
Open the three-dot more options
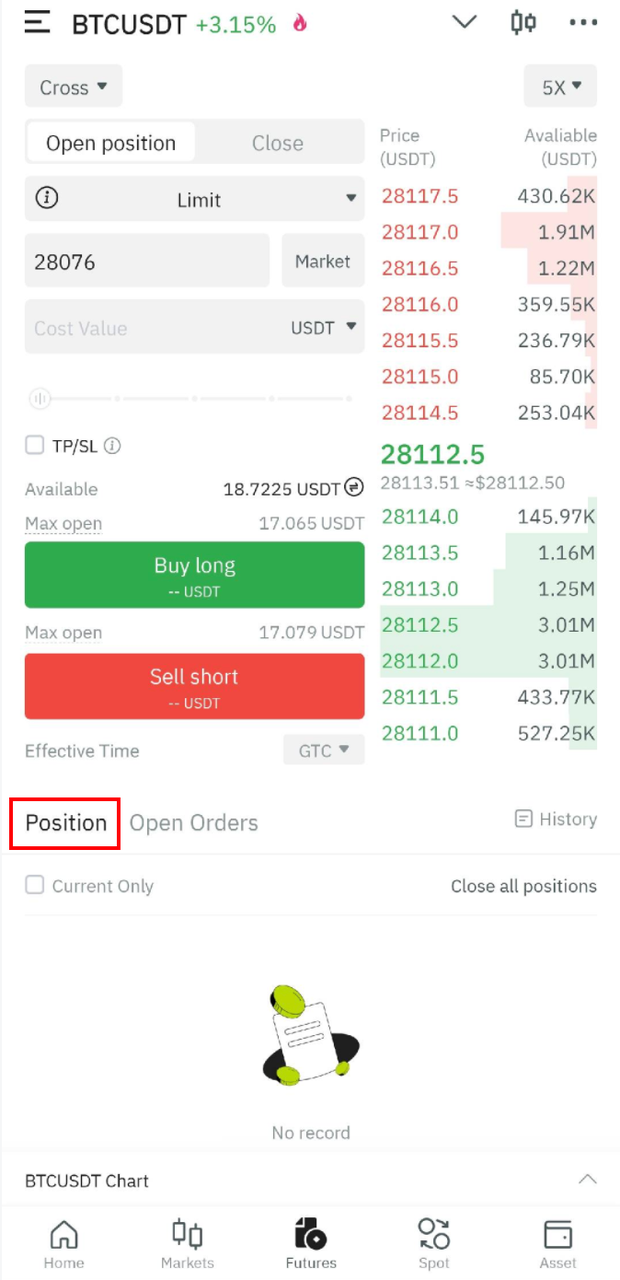(582, 23)
